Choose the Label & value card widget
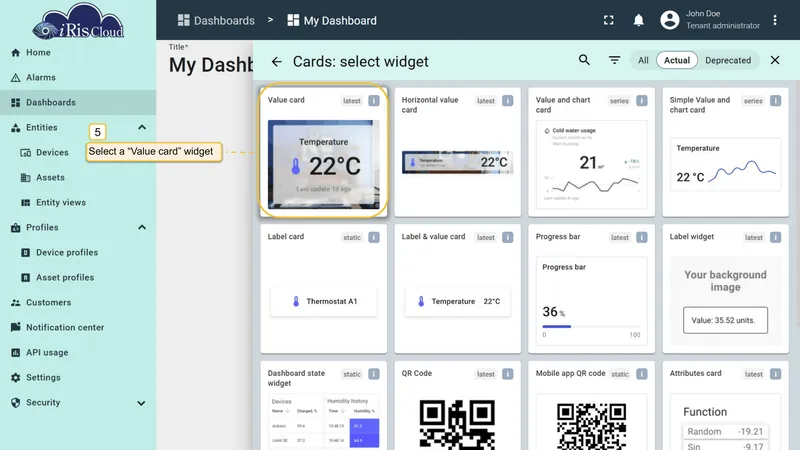Viewport: 800px width, 450px height. (x=457, y=289)
